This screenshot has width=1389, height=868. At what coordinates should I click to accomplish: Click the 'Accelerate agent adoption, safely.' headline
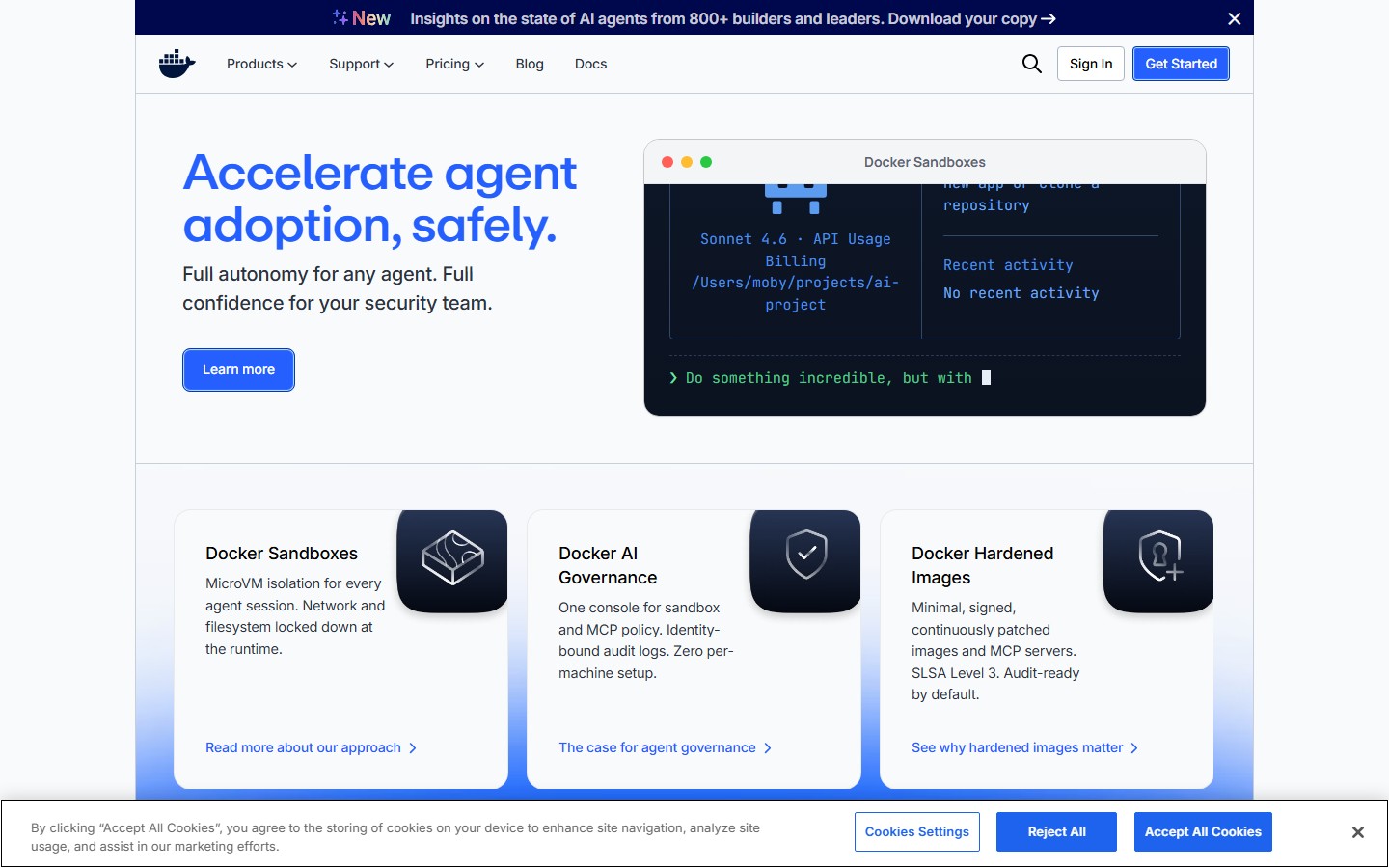click(x=380, y=199)
